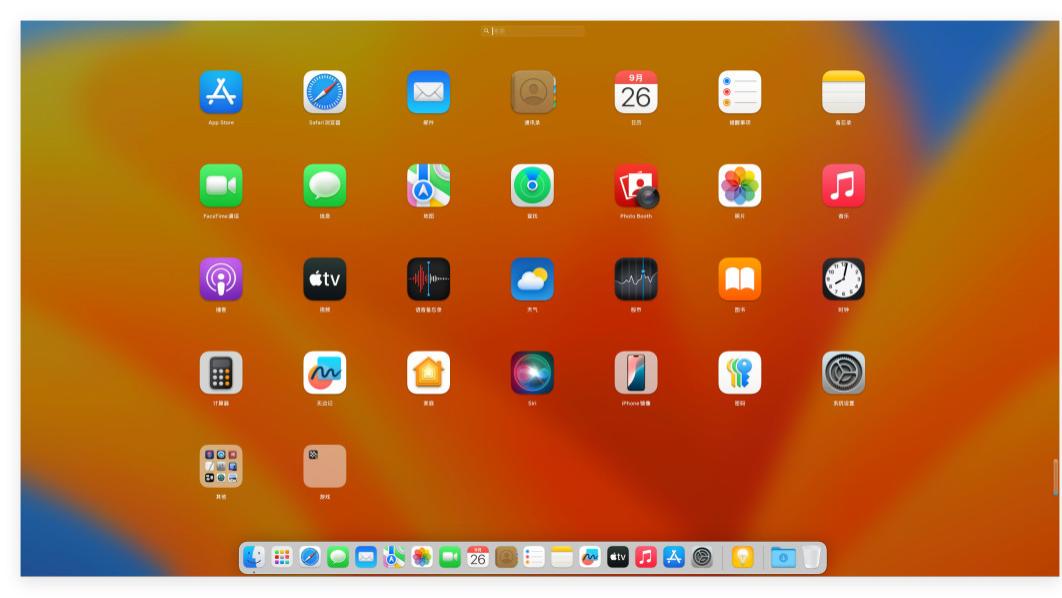Open the multi-app folder in Launchpad
Image resolution: width=1062 pixels, height=598 pixels.
pos(221,466)
